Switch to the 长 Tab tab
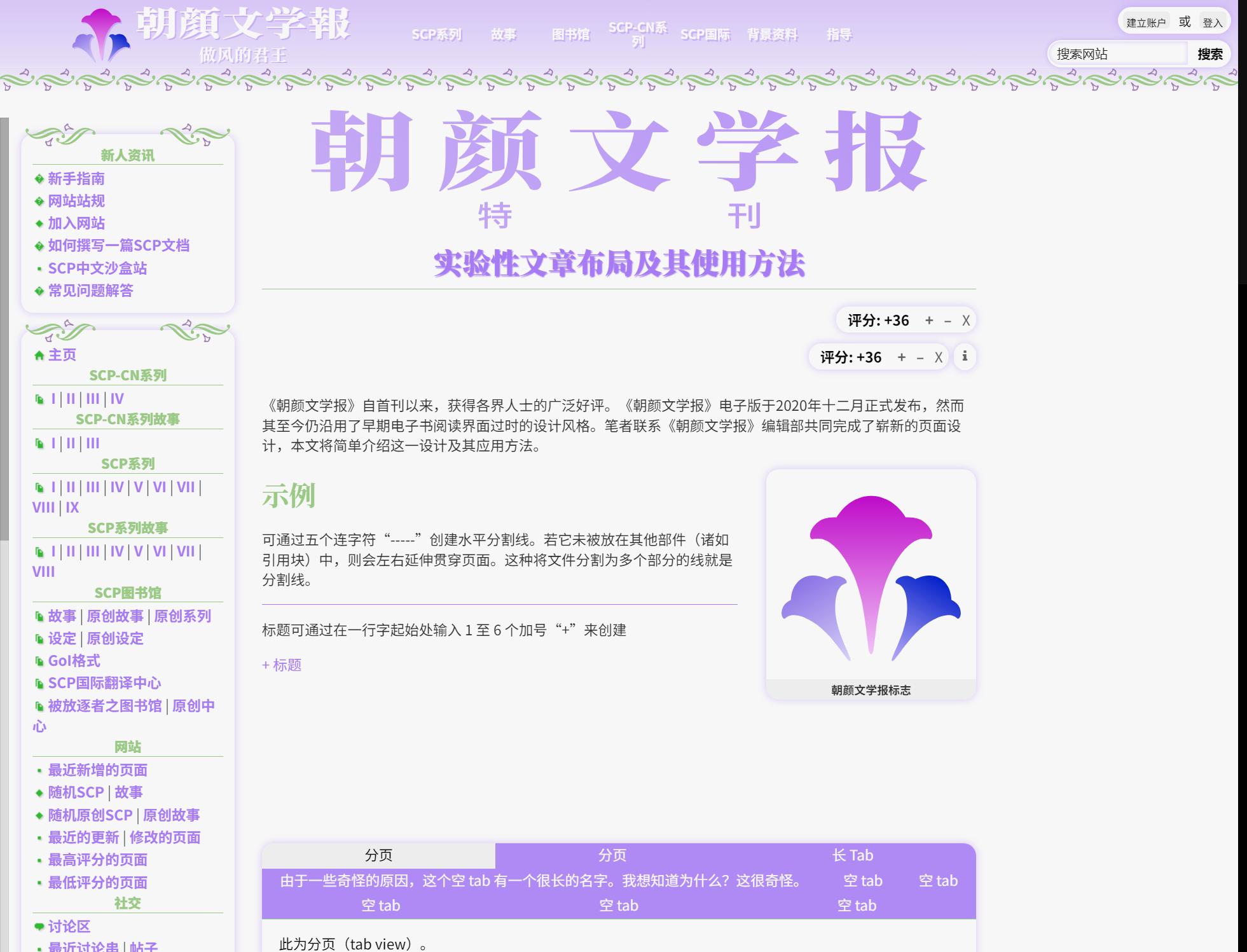This screenshot has width=1247, height=952. point(852,855)
